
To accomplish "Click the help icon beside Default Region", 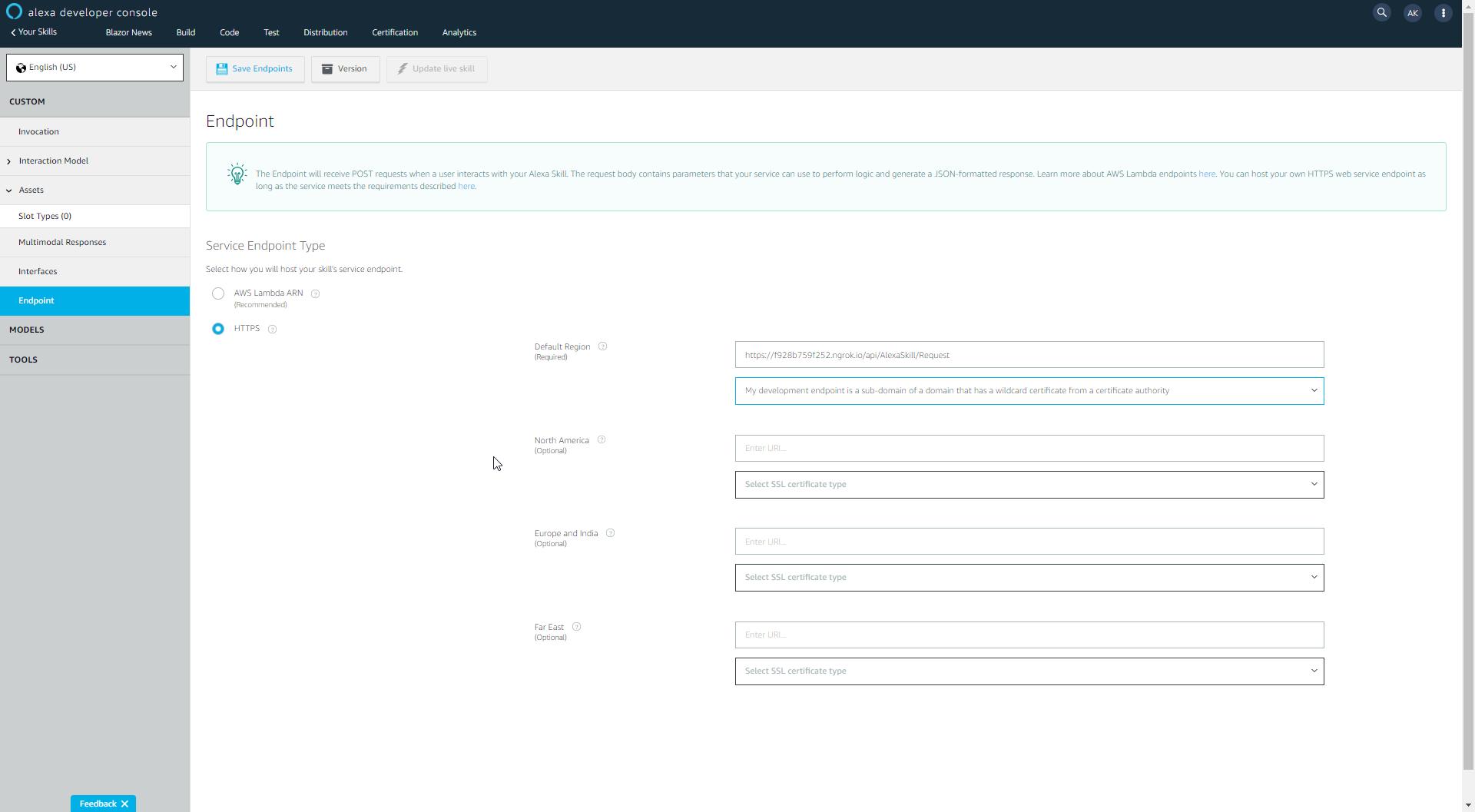I will coord(602,346).
